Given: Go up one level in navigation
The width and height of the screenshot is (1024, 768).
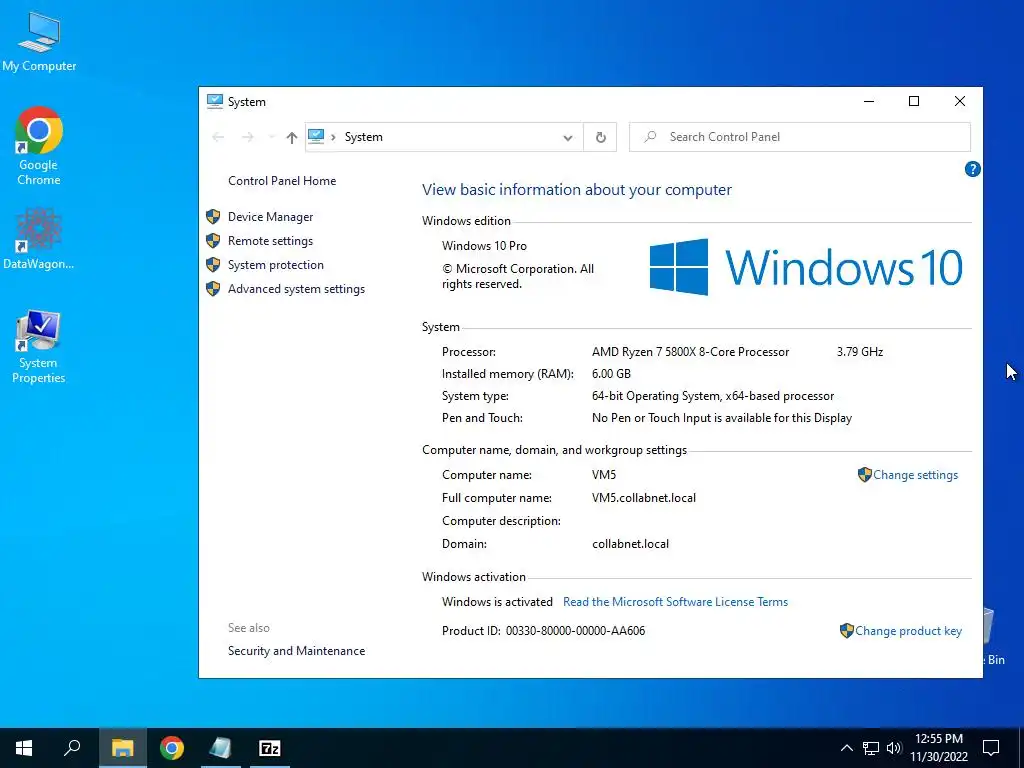Looking at the screenshot, I should click(292, 137).
